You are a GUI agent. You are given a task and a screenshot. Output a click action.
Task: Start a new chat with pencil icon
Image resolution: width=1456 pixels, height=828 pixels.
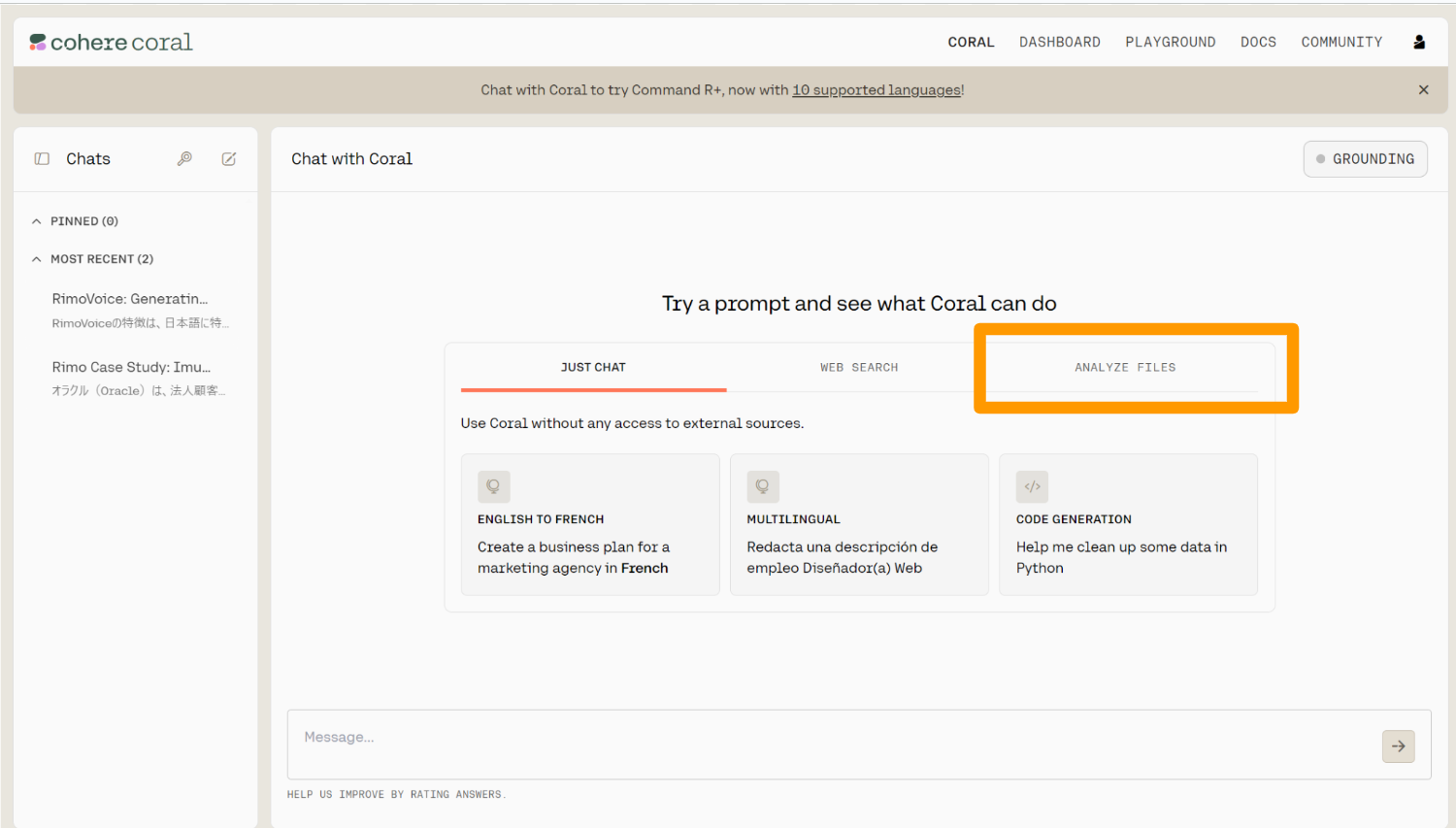coord(229,159)
